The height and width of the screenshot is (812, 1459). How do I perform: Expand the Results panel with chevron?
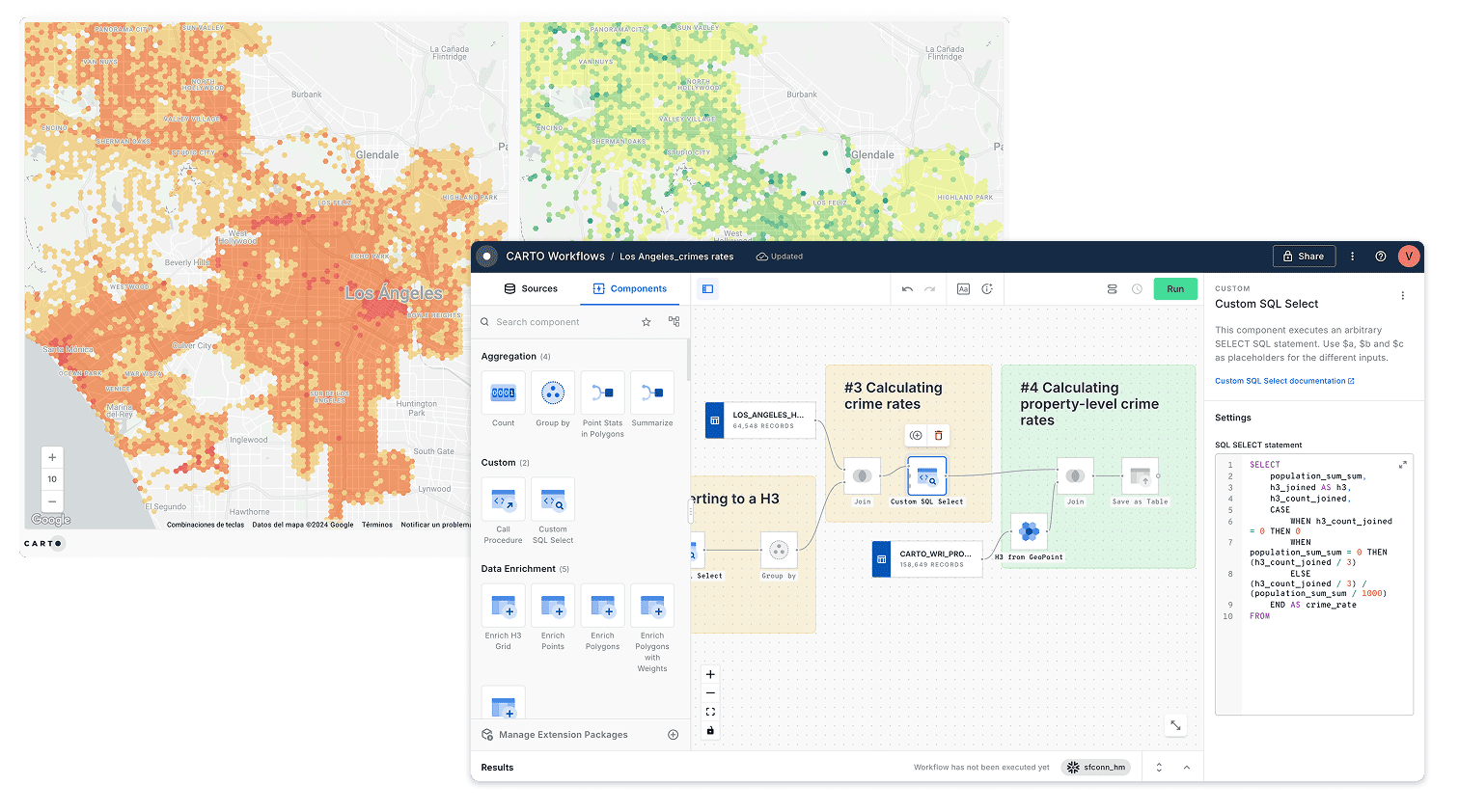[1186, 768]
